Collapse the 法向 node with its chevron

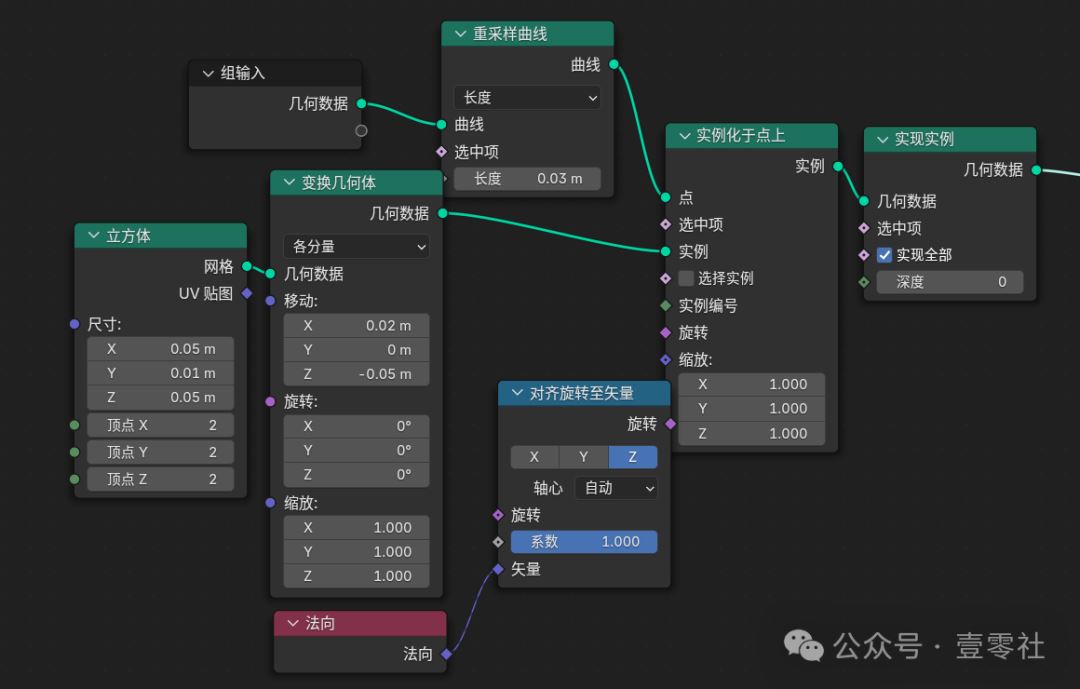[x=291, y=622]
